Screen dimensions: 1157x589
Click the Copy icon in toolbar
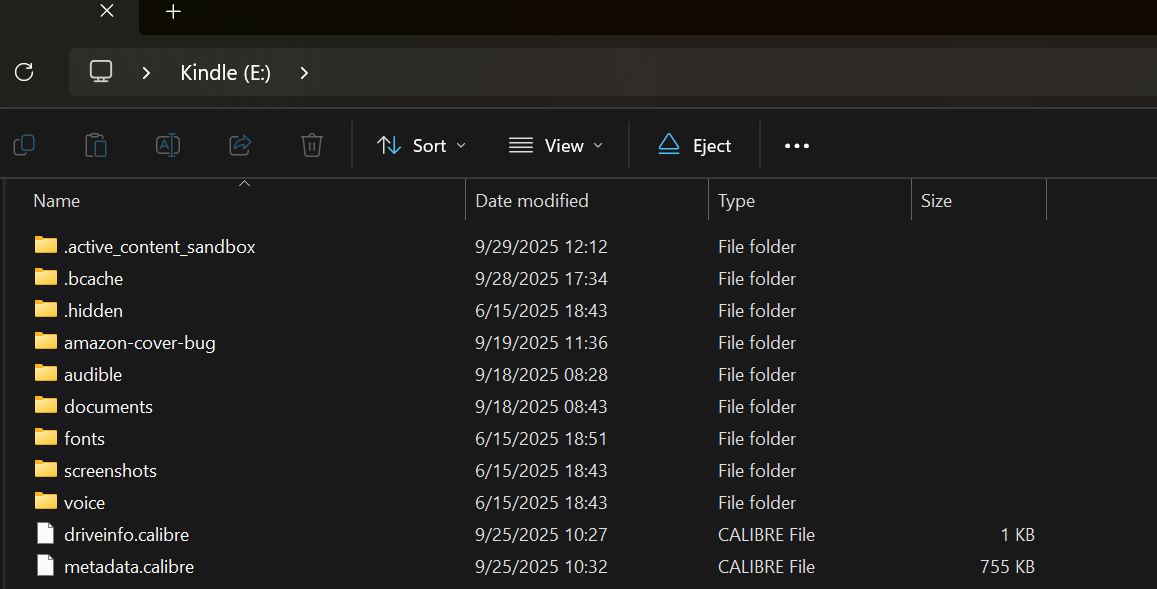[x=24, y=146]
